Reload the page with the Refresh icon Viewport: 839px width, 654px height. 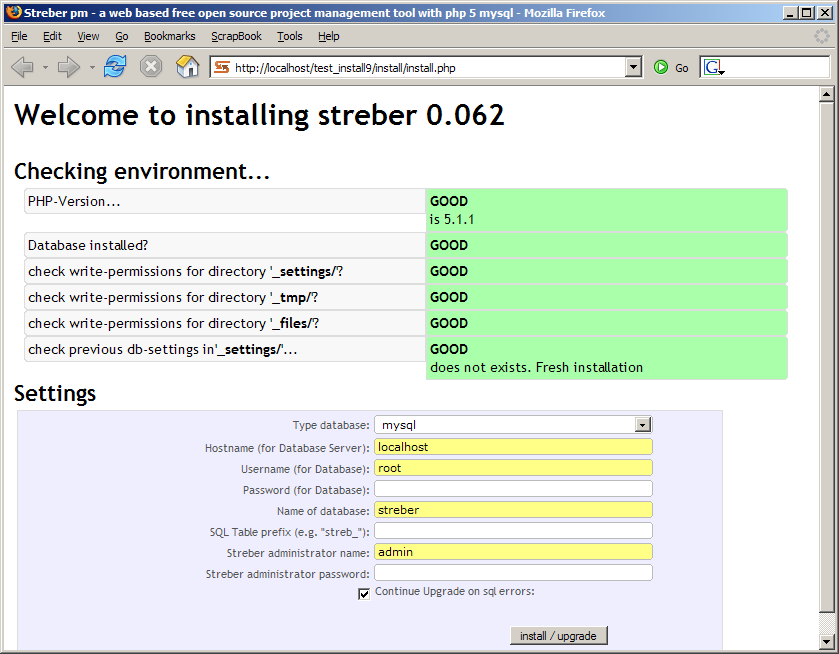point(115,67)
